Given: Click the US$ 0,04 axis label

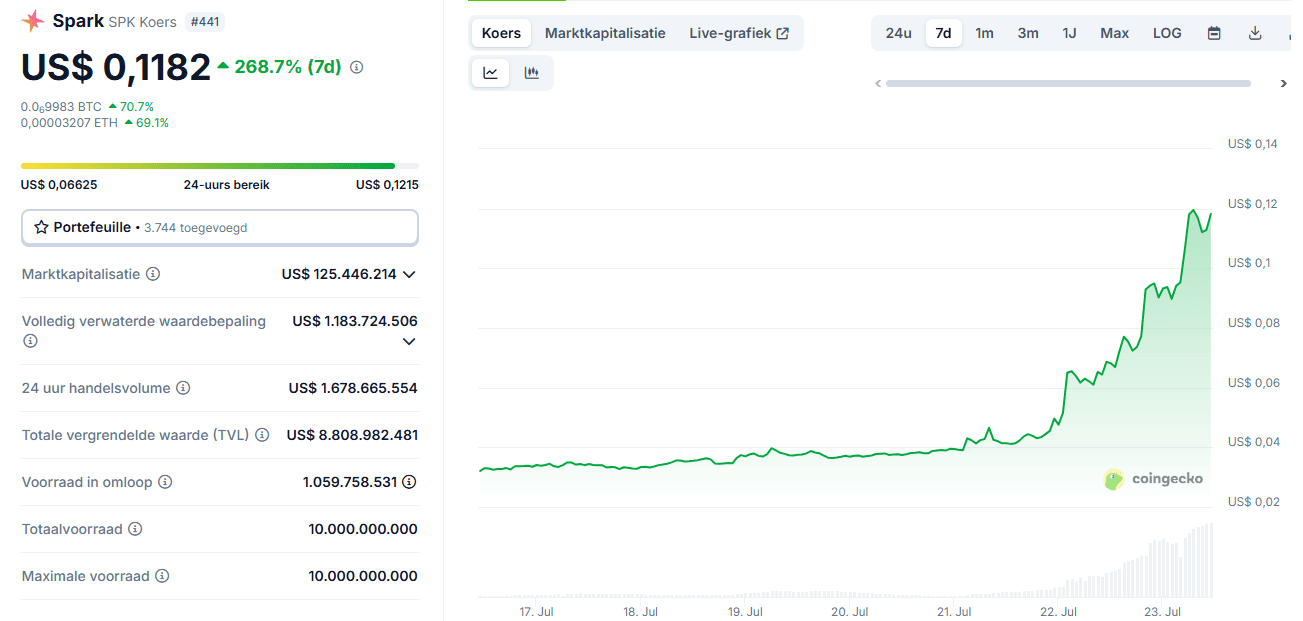Looking at the screenshot, I should (1253, 442).
